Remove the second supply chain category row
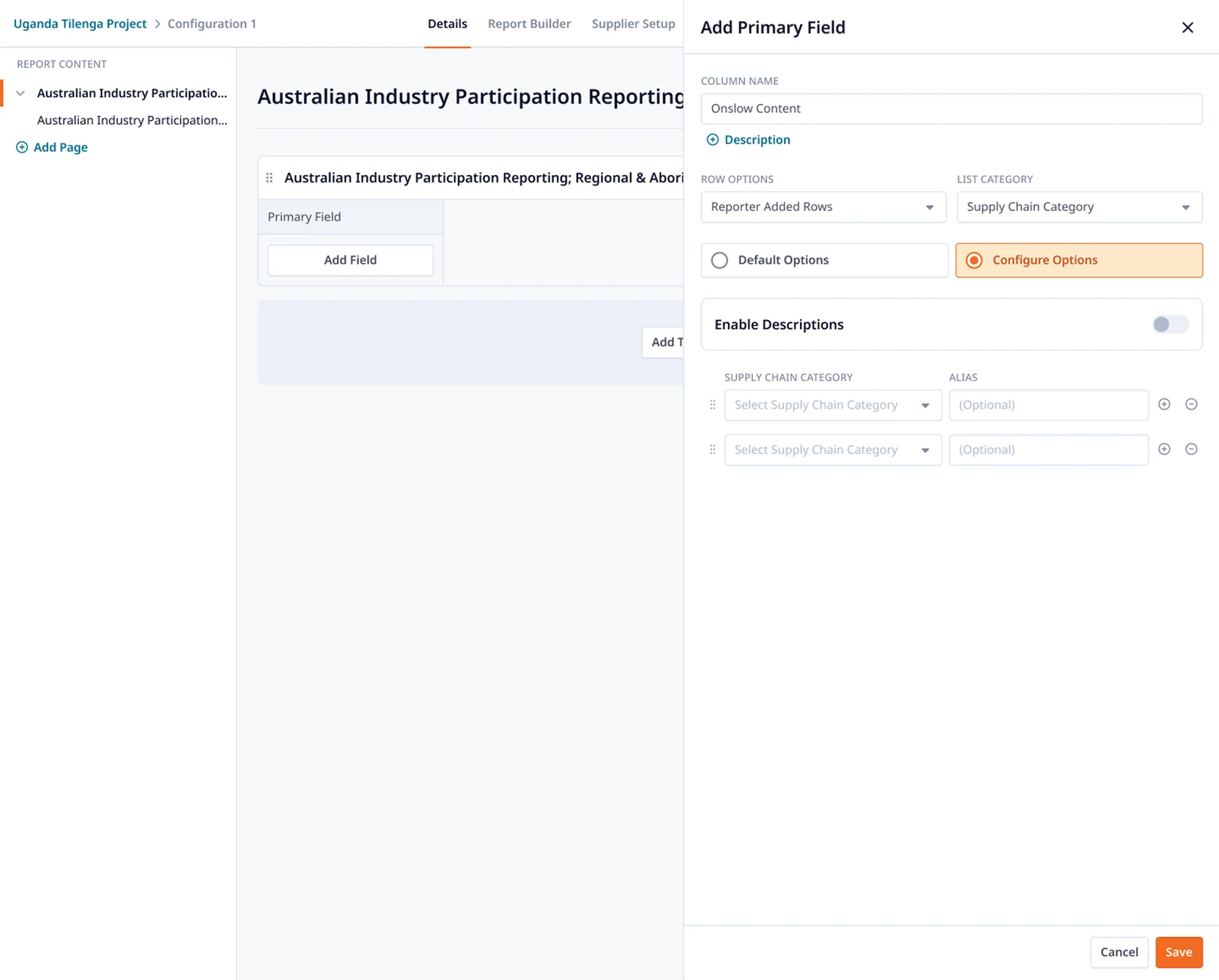 click(1191, 449)
